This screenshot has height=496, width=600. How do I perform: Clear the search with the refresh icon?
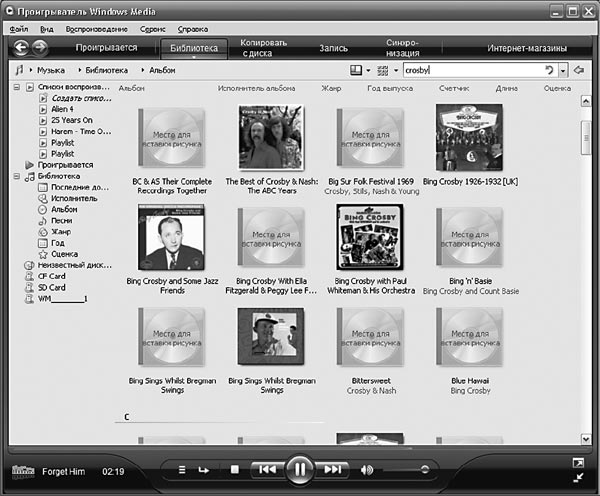click(549, 70)
